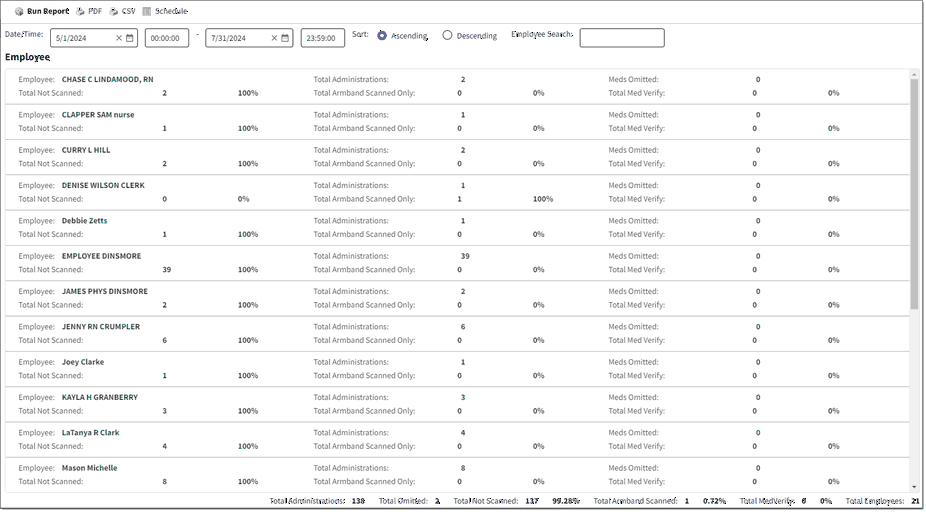Click footer Total Not Scanned 137
This screenshot has width=926, height=512.
click(532, 501)
